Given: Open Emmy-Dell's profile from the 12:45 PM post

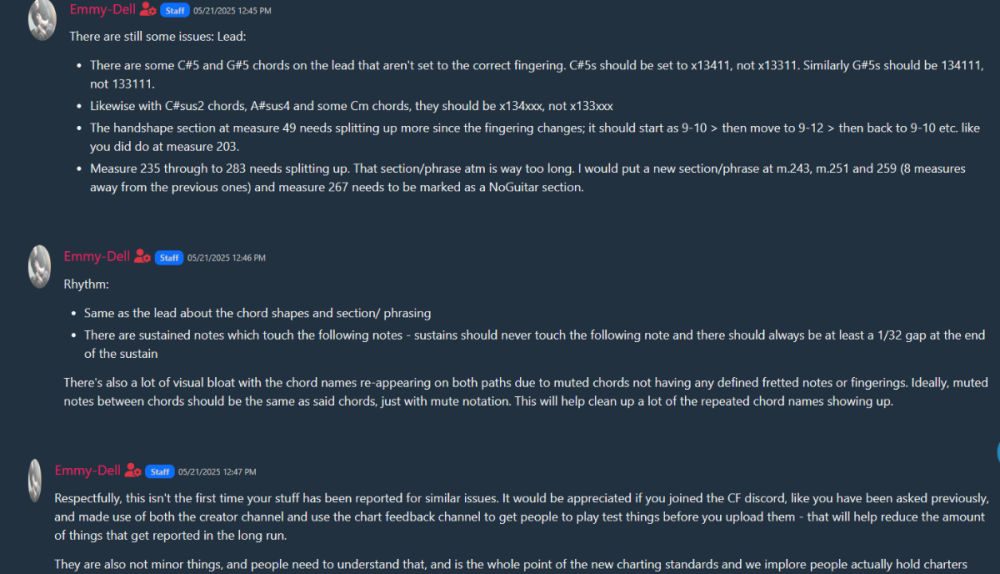Looking at the screenshot, I should [x=102, y=9].
